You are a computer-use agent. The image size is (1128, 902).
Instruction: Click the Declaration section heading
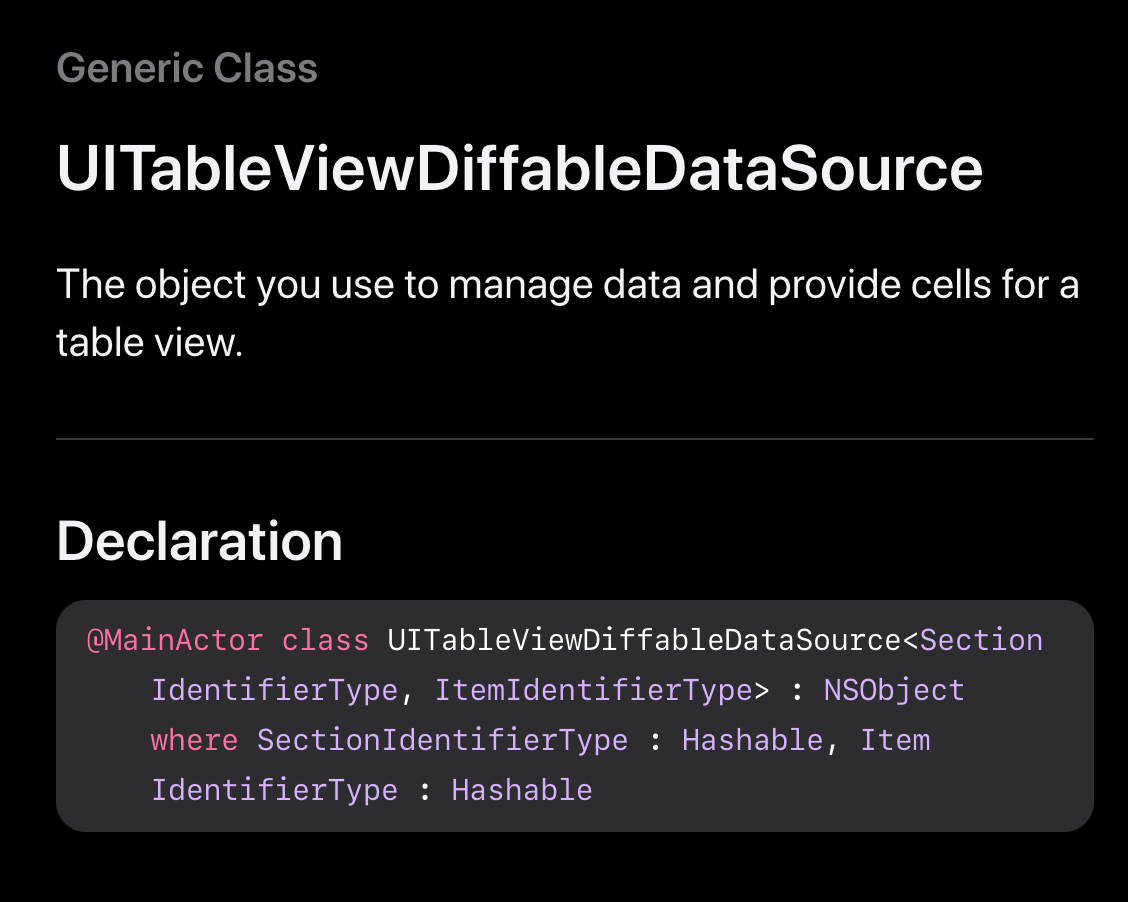tap(200, 541)
